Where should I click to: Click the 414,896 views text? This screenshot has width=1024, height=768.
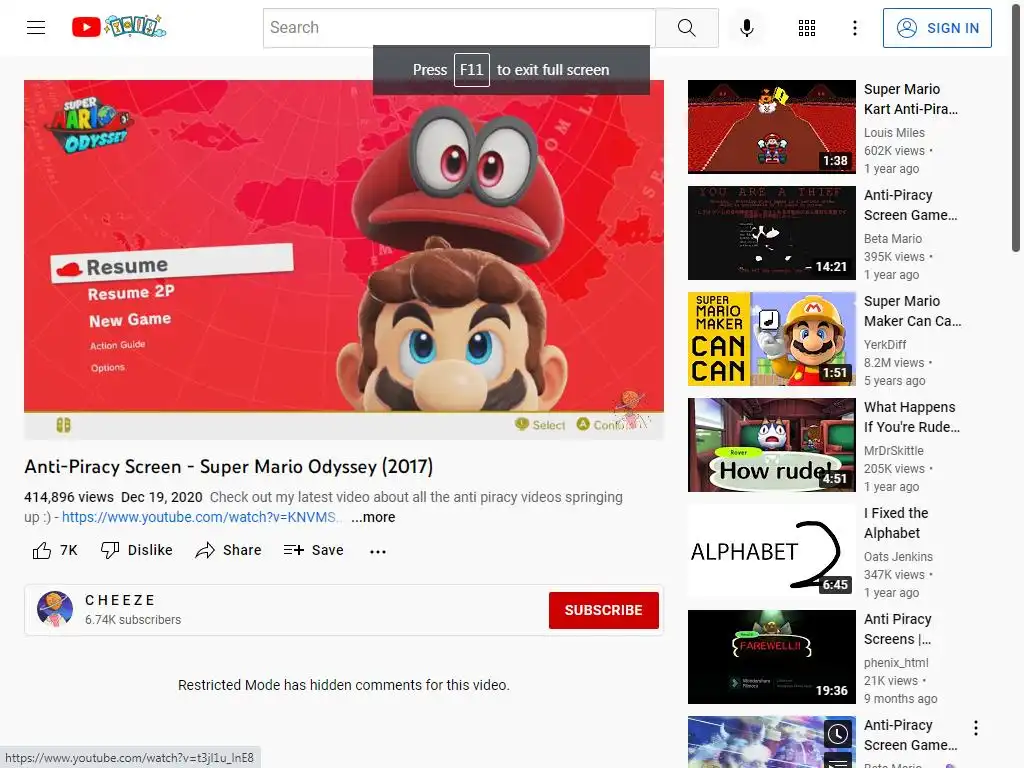(x=69, y=497)
